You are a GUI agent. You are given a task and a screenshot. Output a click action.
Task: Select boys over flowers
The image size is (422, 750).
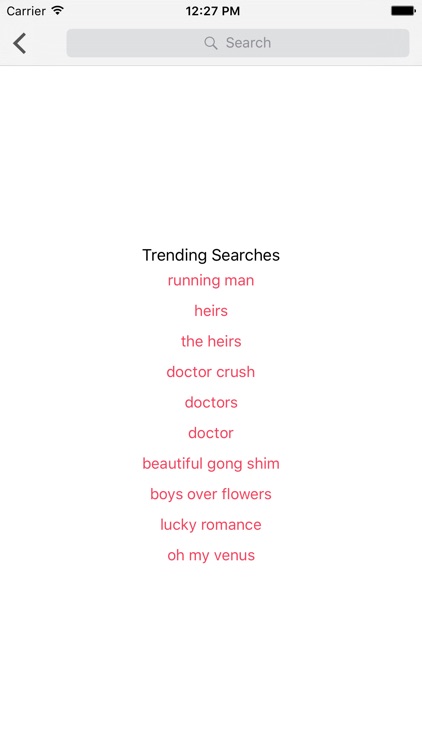point(211,494)
